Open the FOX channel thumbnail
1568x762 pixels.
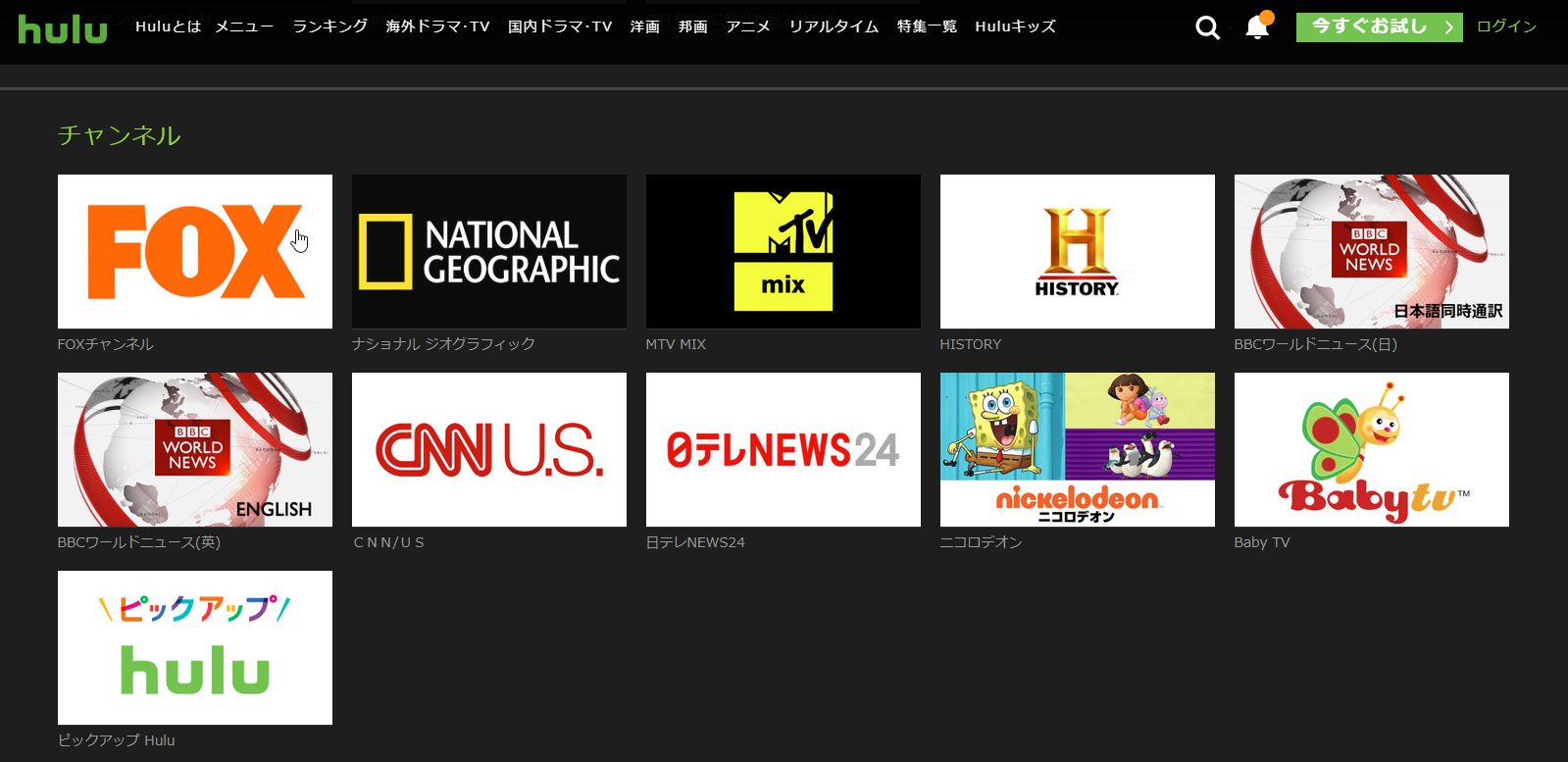point(195,252)
